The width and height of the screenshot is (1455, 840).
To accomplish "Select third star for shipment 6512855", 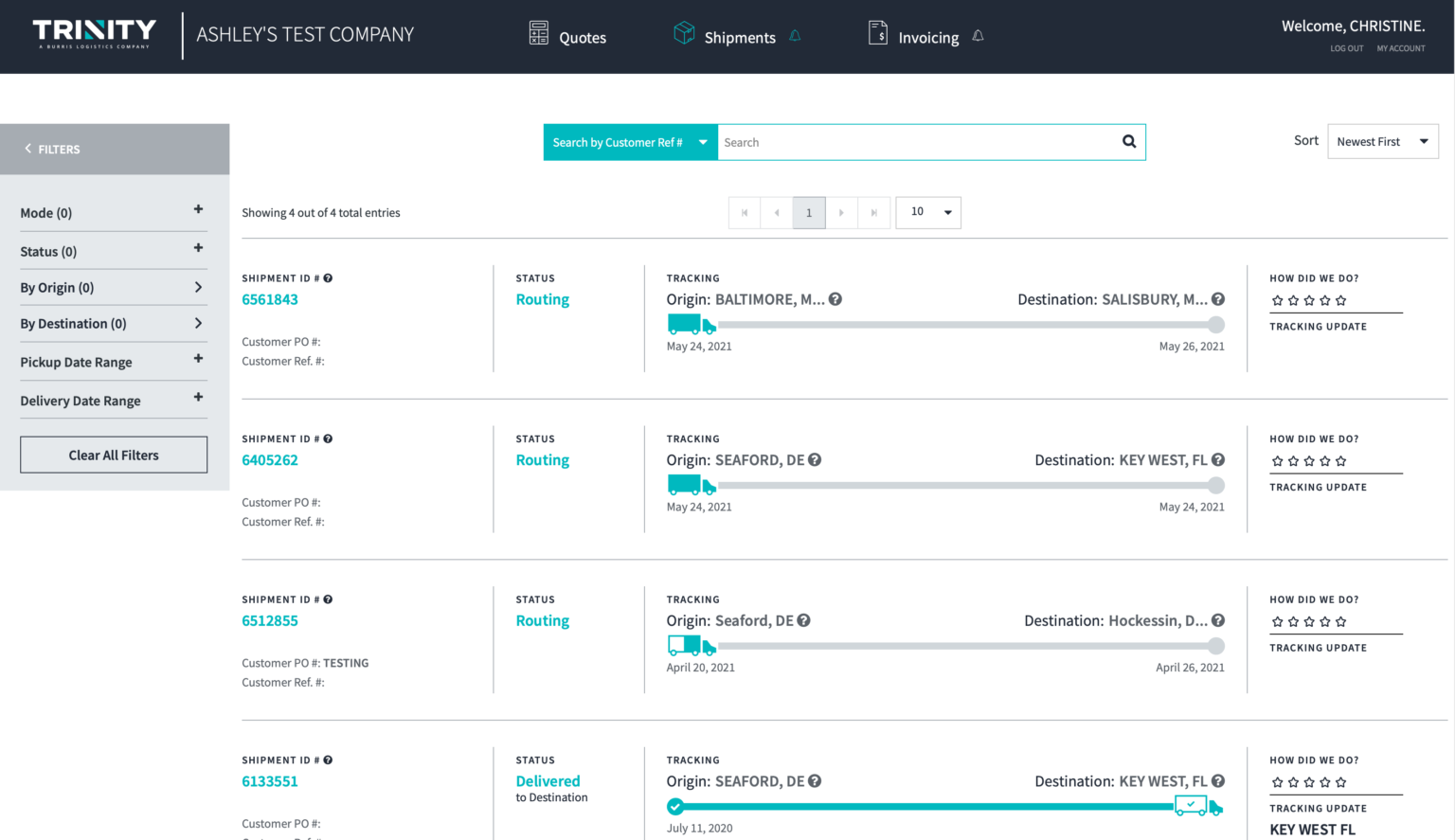I will (x=1309, y=622).
